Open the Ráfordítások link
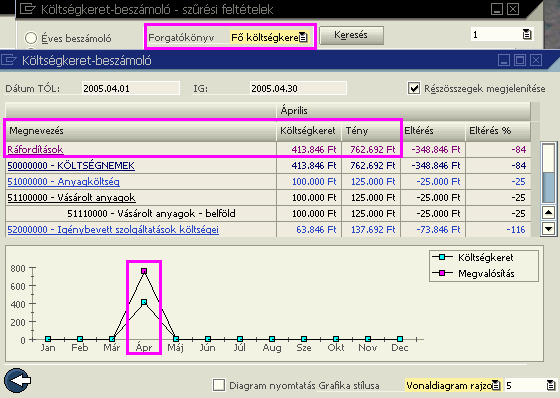 [x=35, y=149]
